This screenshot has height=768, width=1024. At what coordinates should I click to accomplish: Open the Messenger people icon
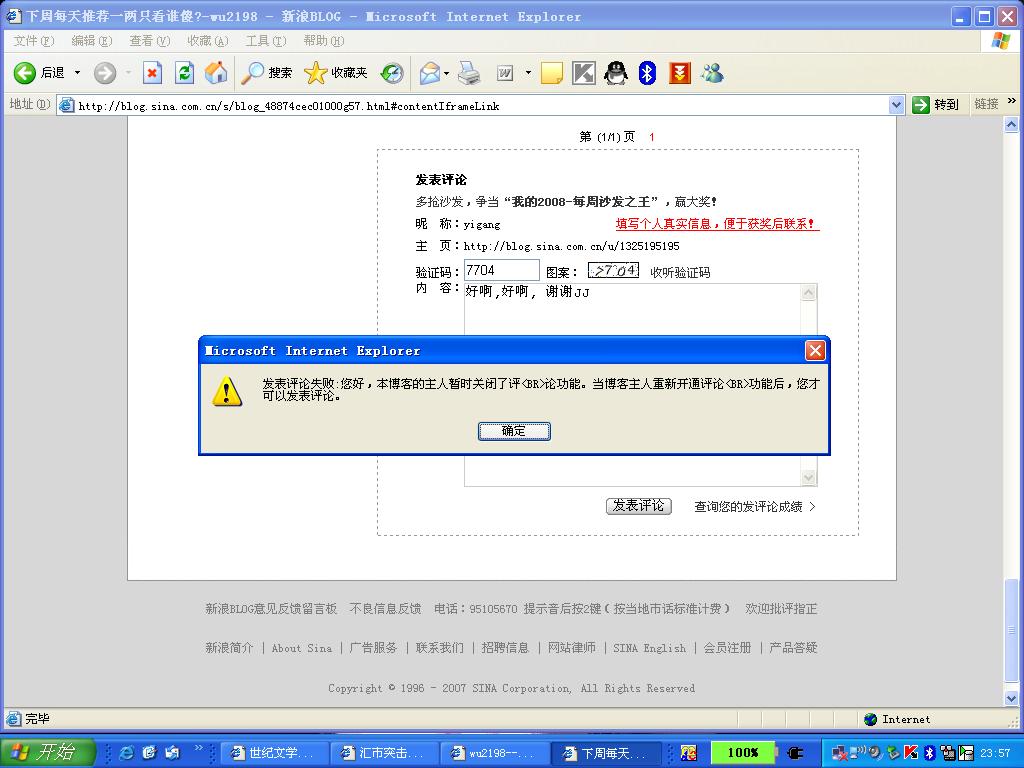[x=712, y=73]
